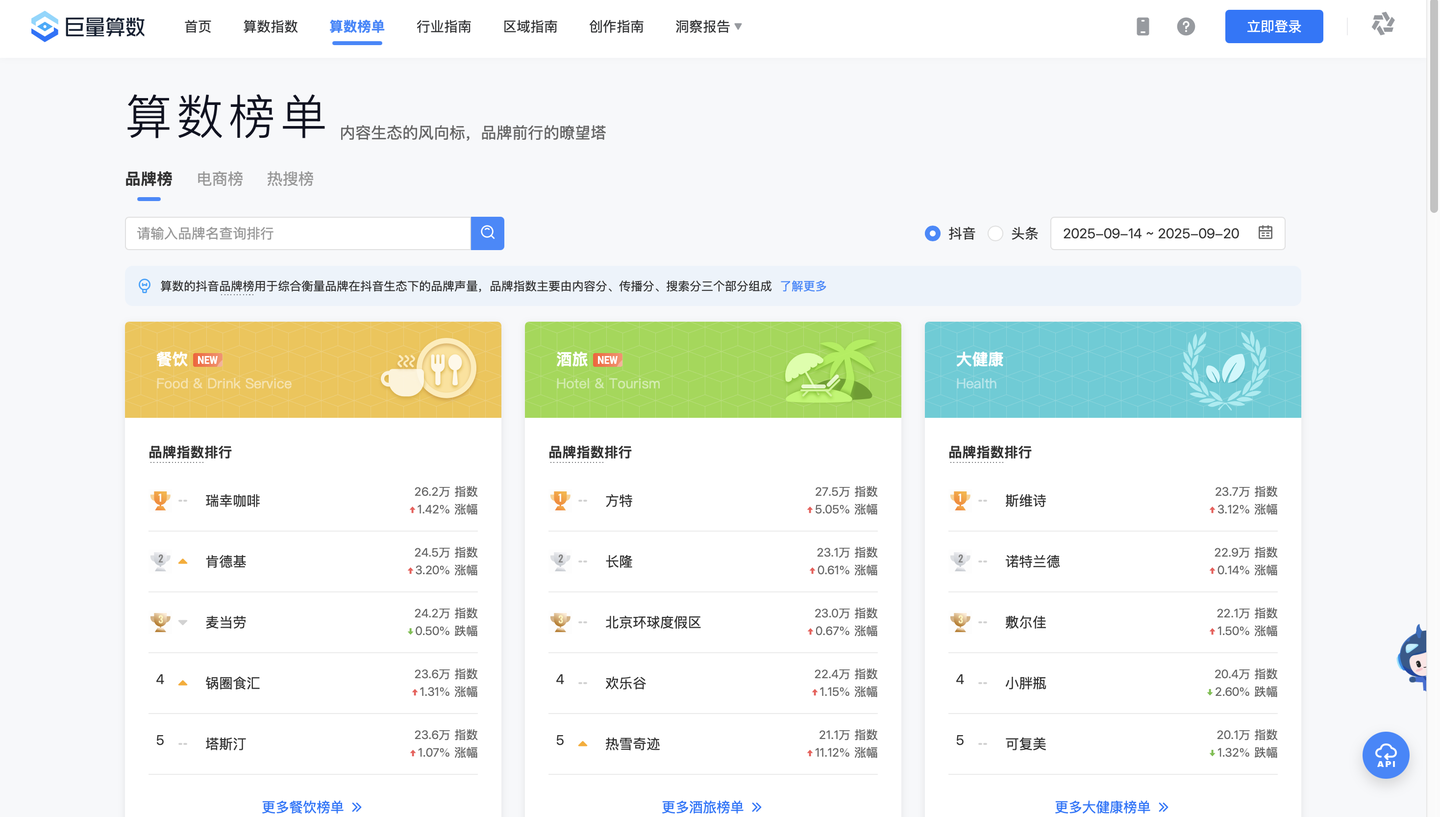Open the 了解更多 link
1440x817 pixels.
coord(803,285)
